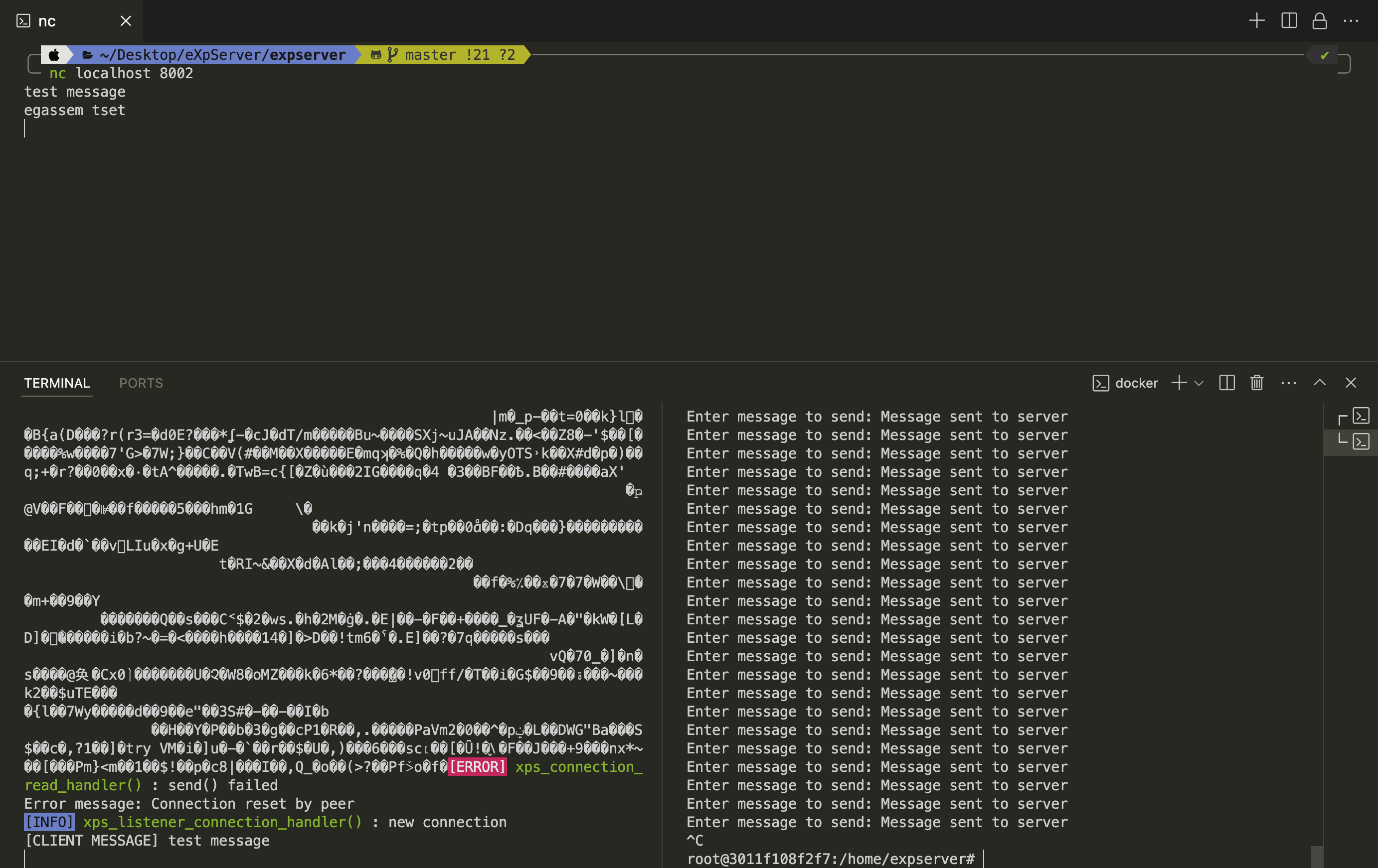Click xps_listener_connection_handler() function name

(223, 822)
